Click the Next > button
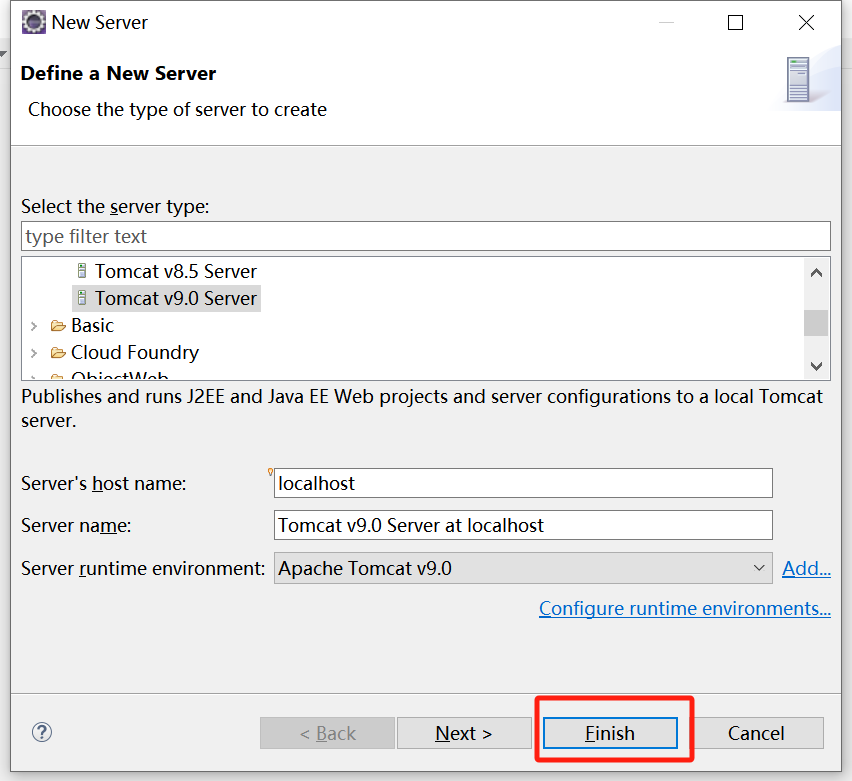The height and width of the screenshot is (781, 852). click(x=463, y=733)
